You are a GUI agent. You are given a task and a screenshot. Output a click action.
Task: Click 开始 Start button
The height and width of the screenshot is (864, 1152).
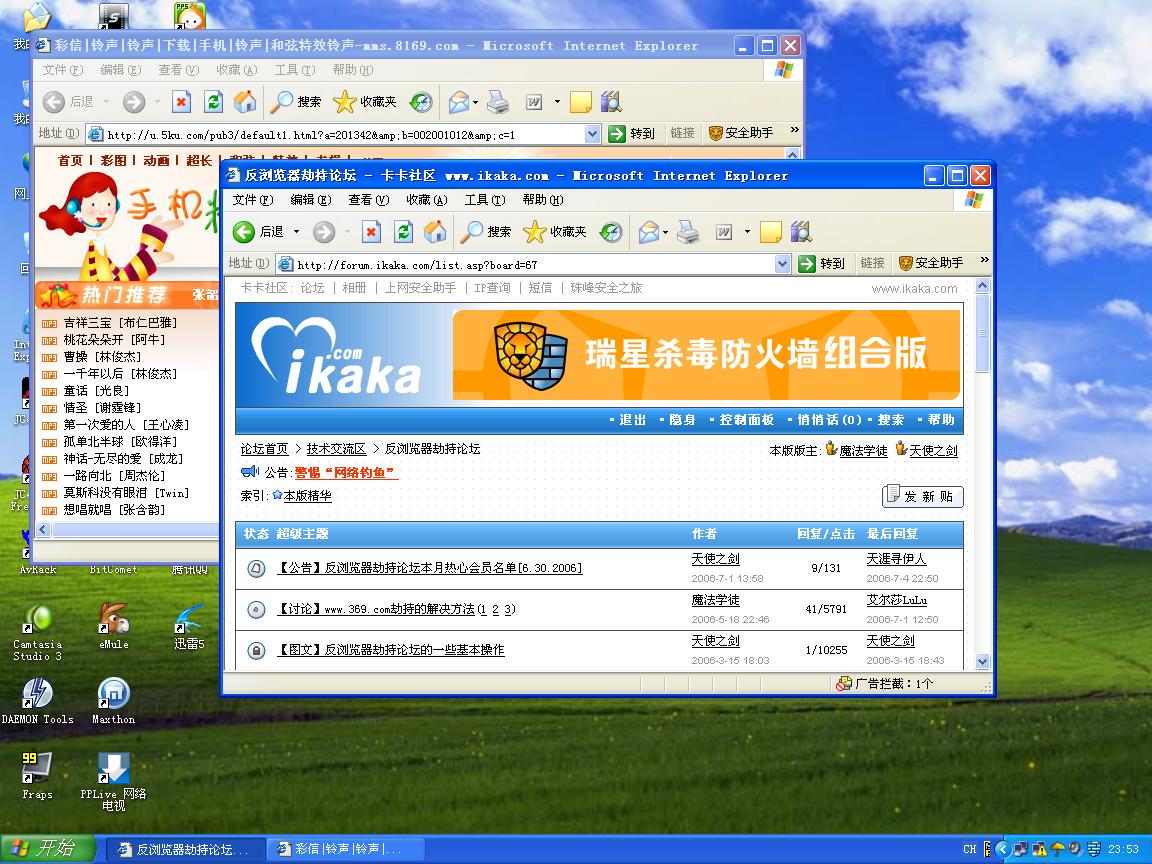[48, 849]
